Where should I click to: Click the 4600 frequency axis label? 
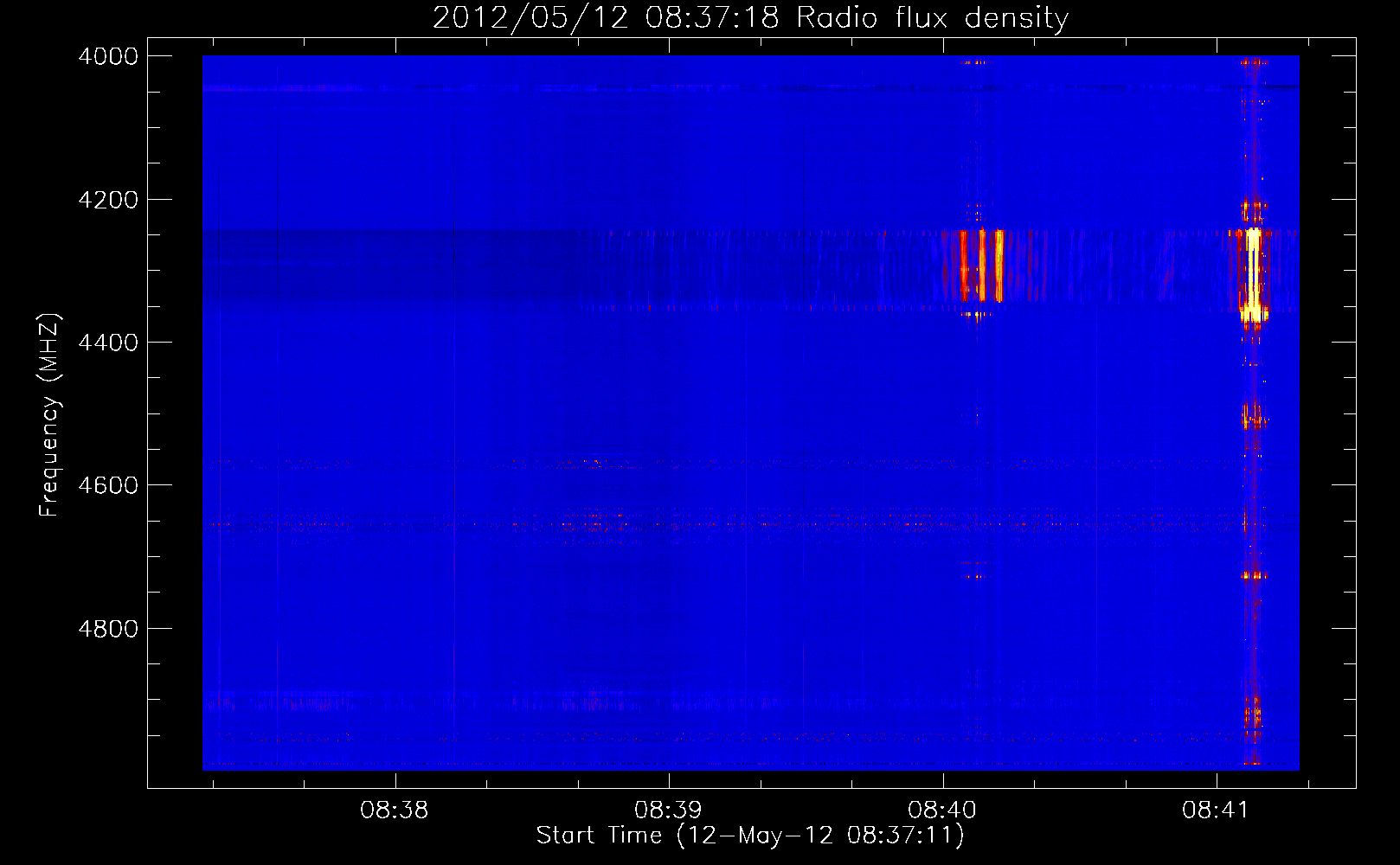click(x=108, y=485)
